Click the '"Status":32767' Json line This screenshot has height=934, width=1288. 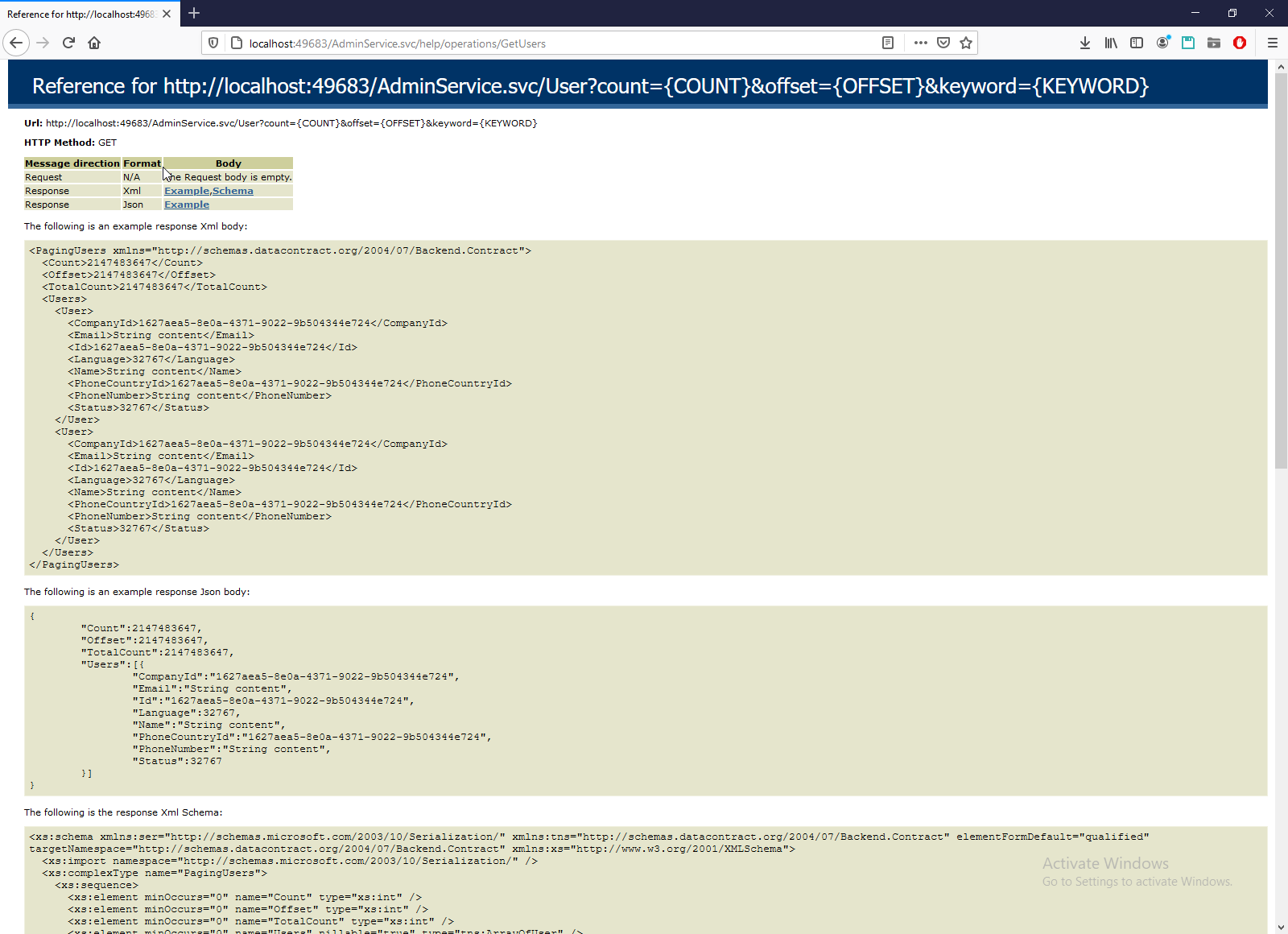click(177, 762)
